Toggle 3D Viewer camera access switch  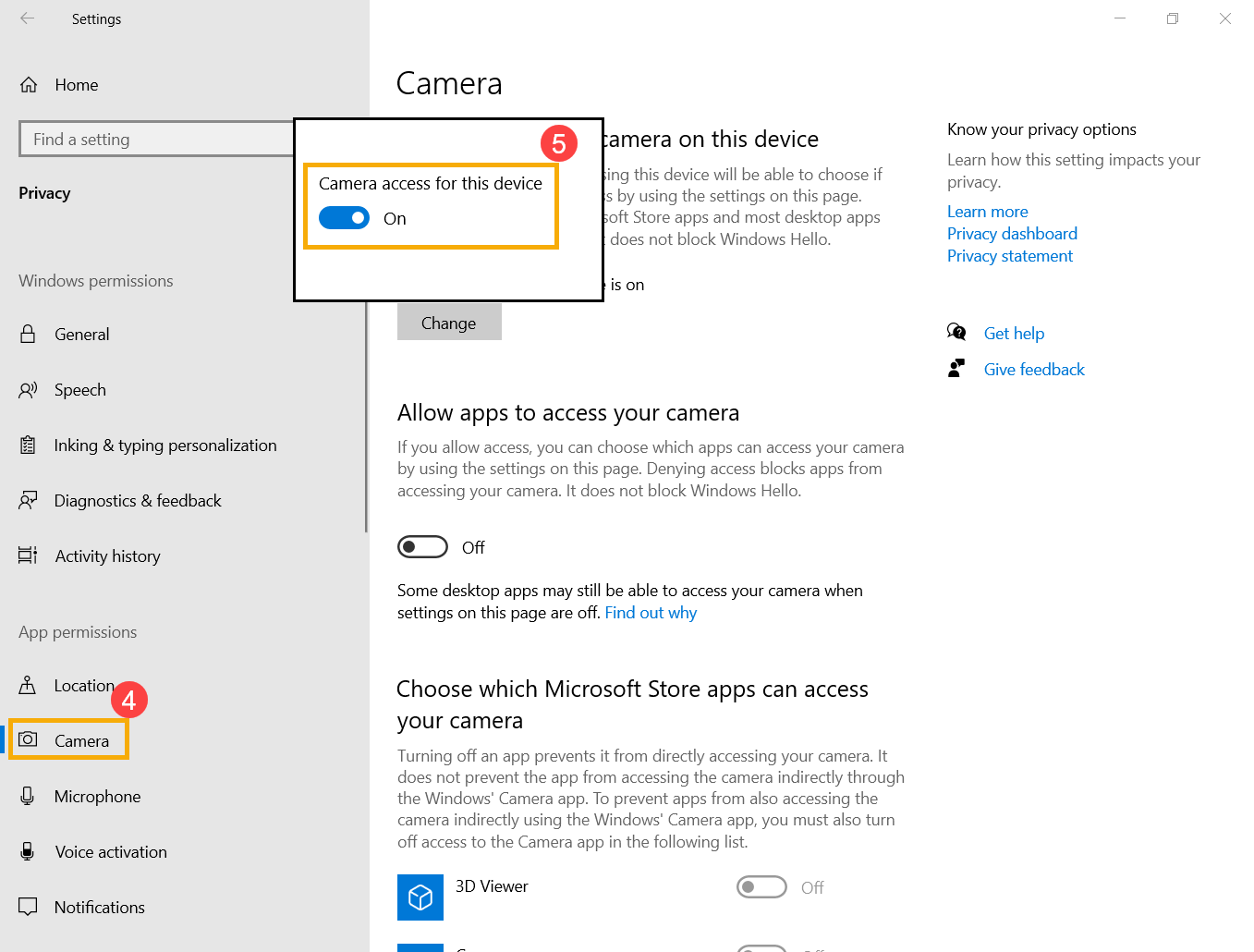coord(761,887)
